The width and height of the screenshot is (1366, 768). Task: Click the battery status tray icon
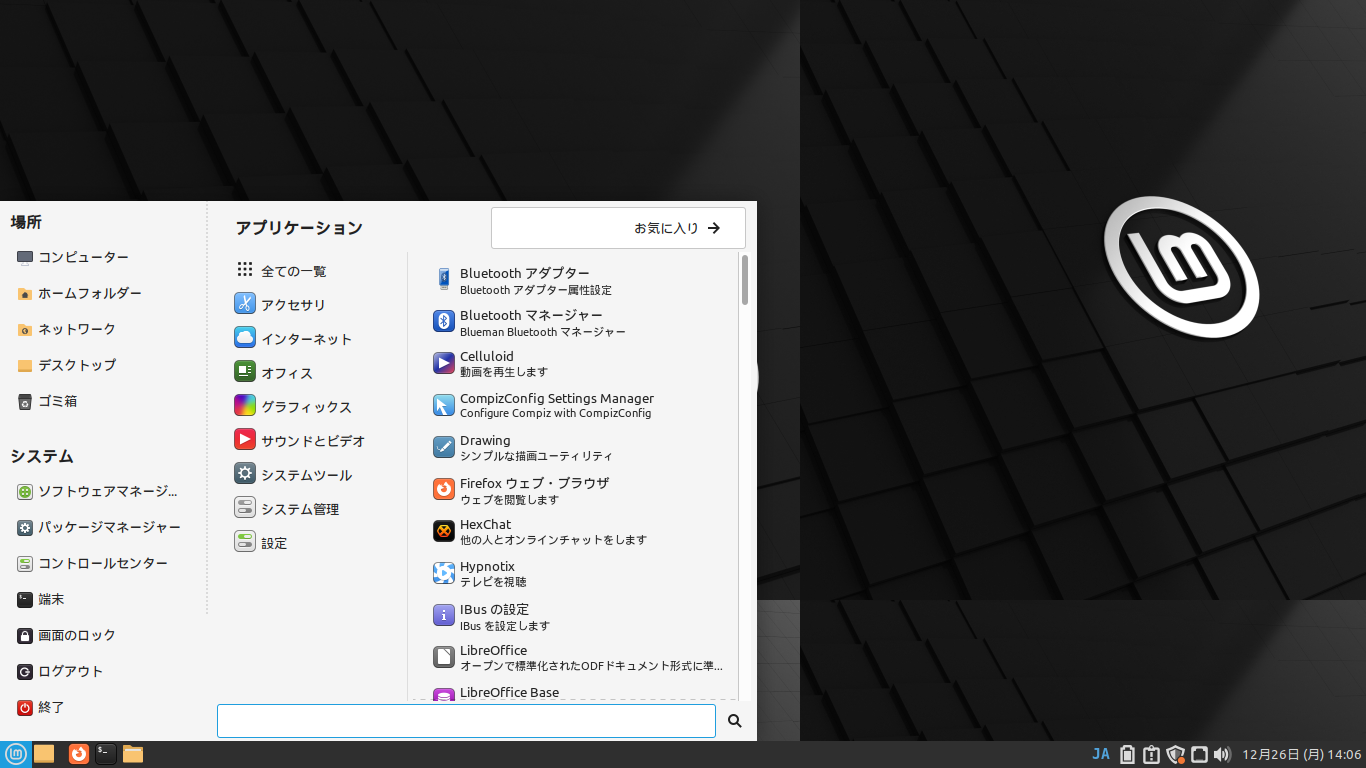point(1128,754)
